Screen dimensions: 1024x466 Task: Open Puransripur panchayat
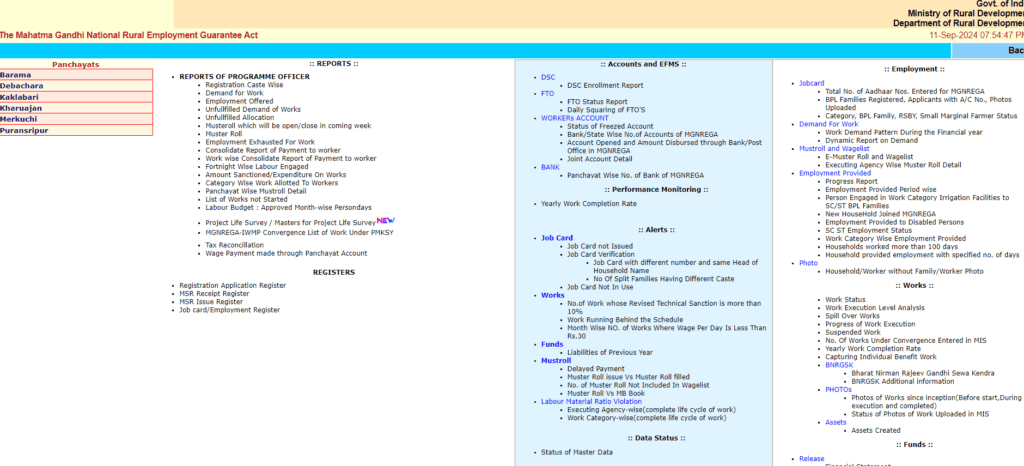point(24,131)
